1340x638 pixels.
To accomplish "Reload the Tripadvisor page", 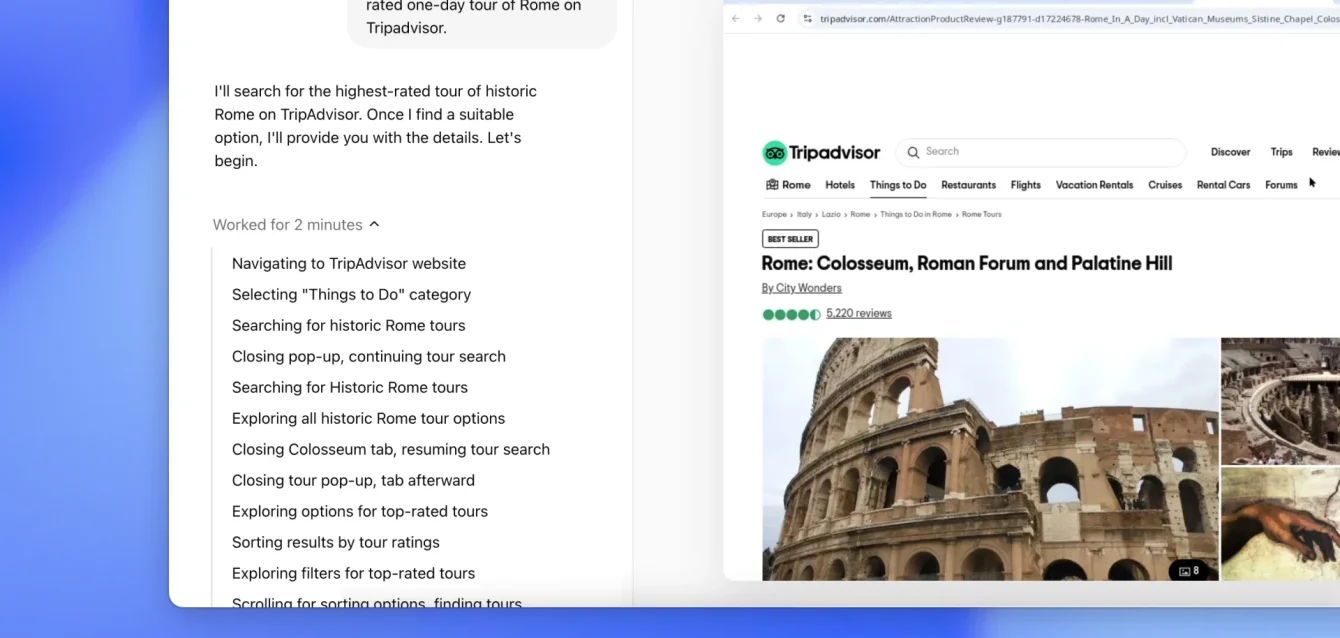I will [x=780, y=19].
